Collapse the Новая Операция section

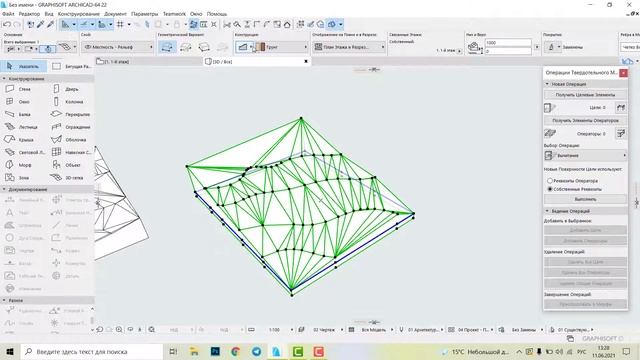coord(547,84)
